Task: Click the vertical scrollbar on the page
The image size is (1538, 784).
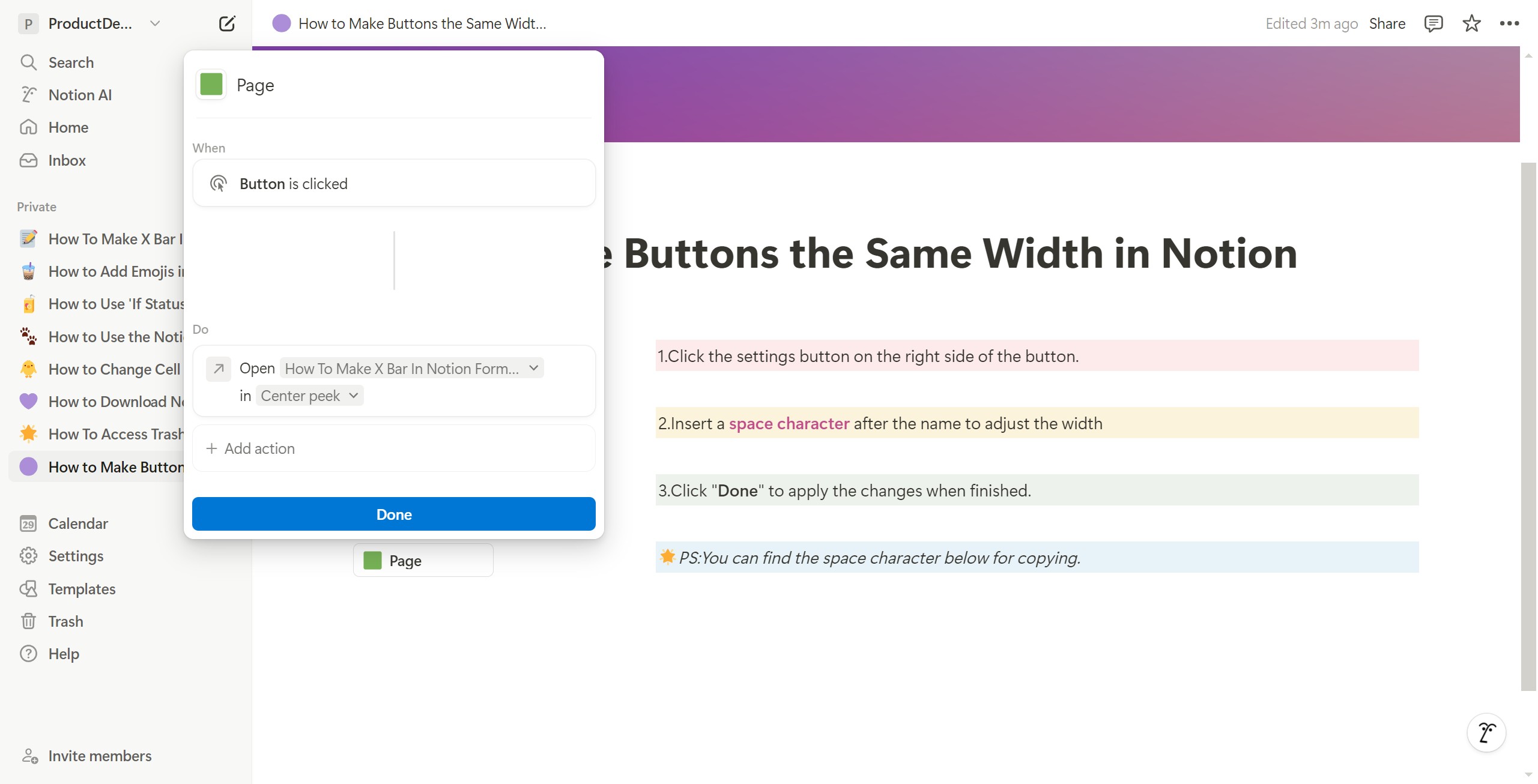Action: pos(1528,426)
